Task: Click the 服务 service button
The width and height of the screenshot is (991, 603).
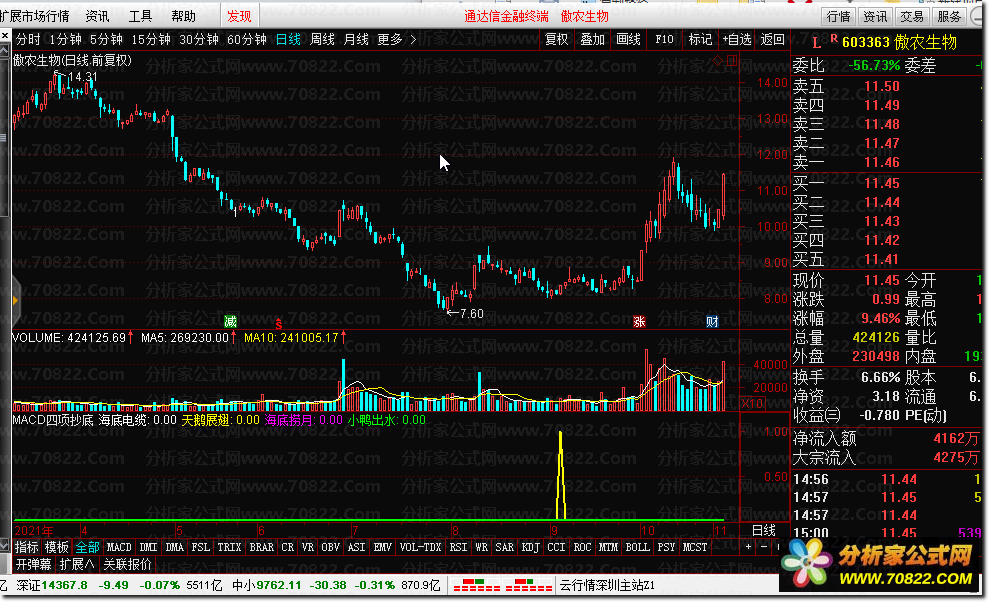Action: pos(949,16)
